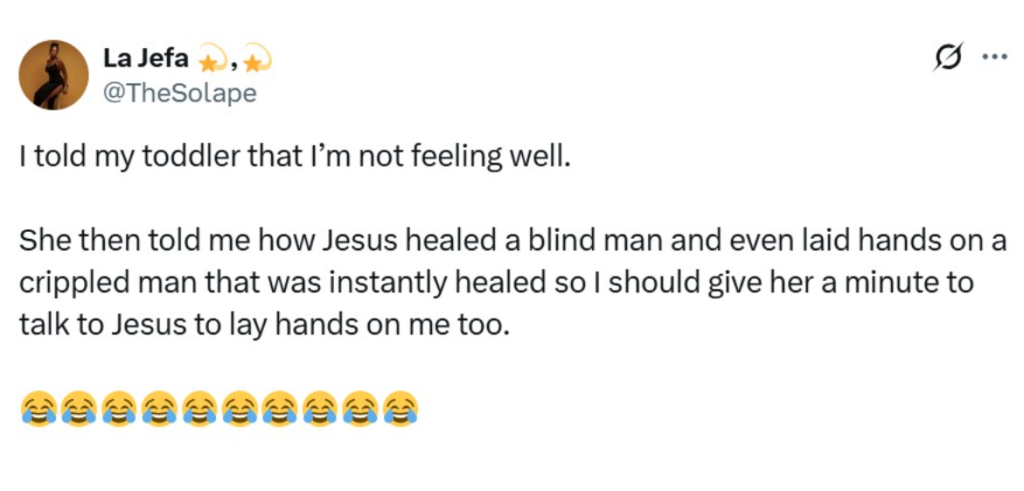The width and height of the screenshot is (1024, 491).
Task: Click the fifth laughing-crying emoji in the row
Action: click(200, 408)
